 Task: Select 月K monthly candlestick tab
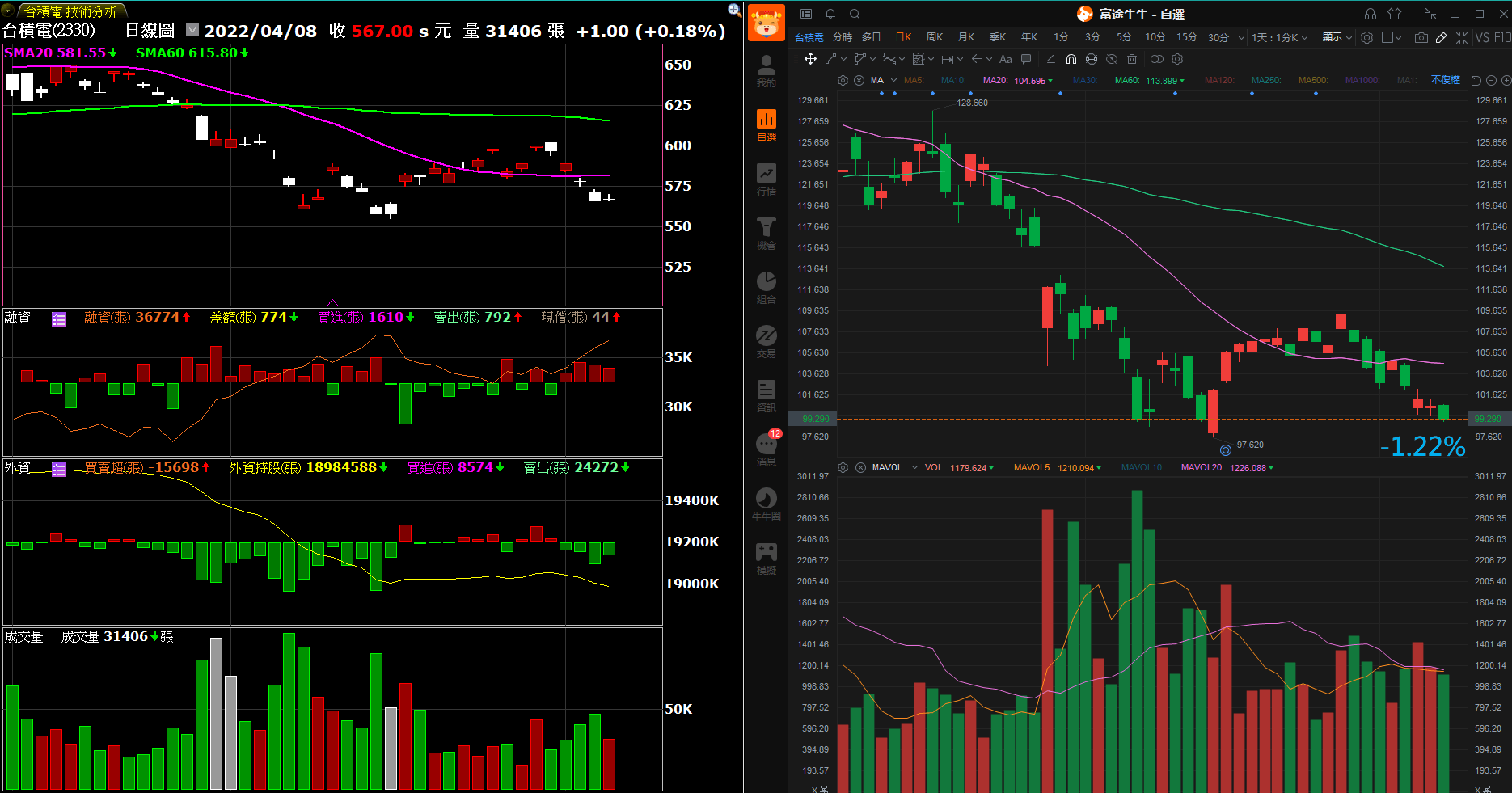[x=966, y=37]
